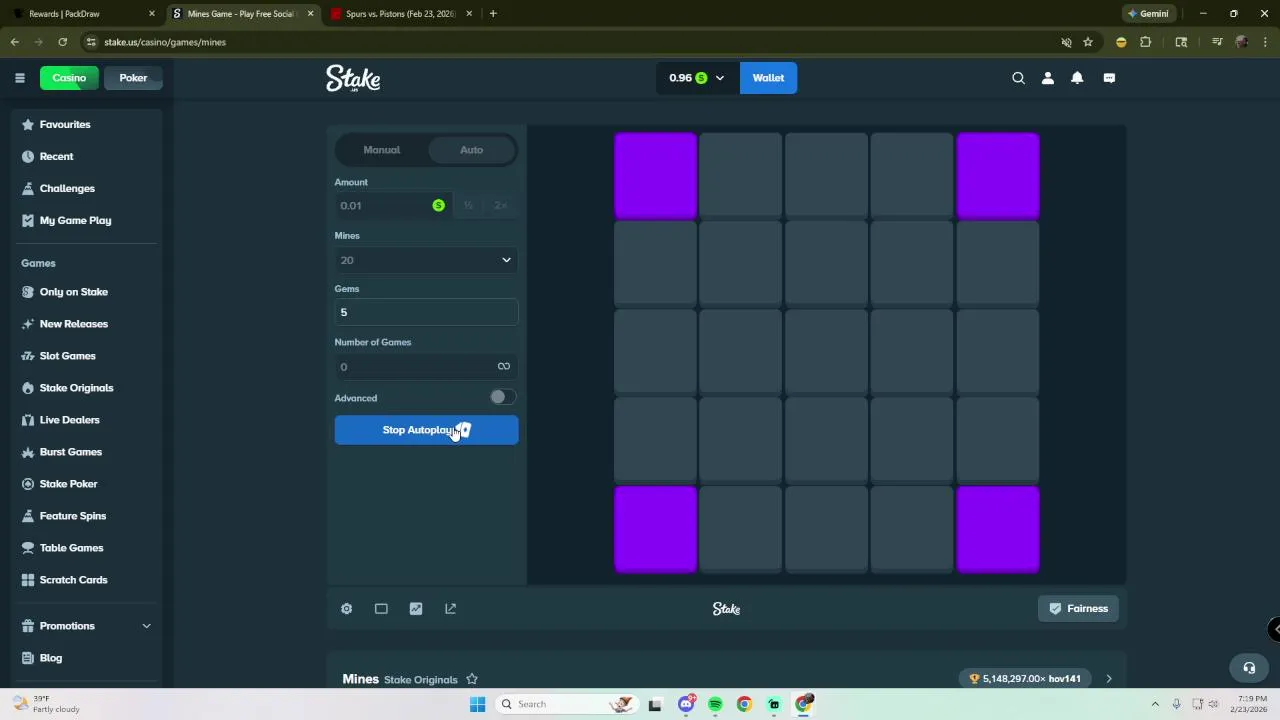Favourite the Mines game star
Viewport: 1280px width, 720px height.
coord(472,679)
